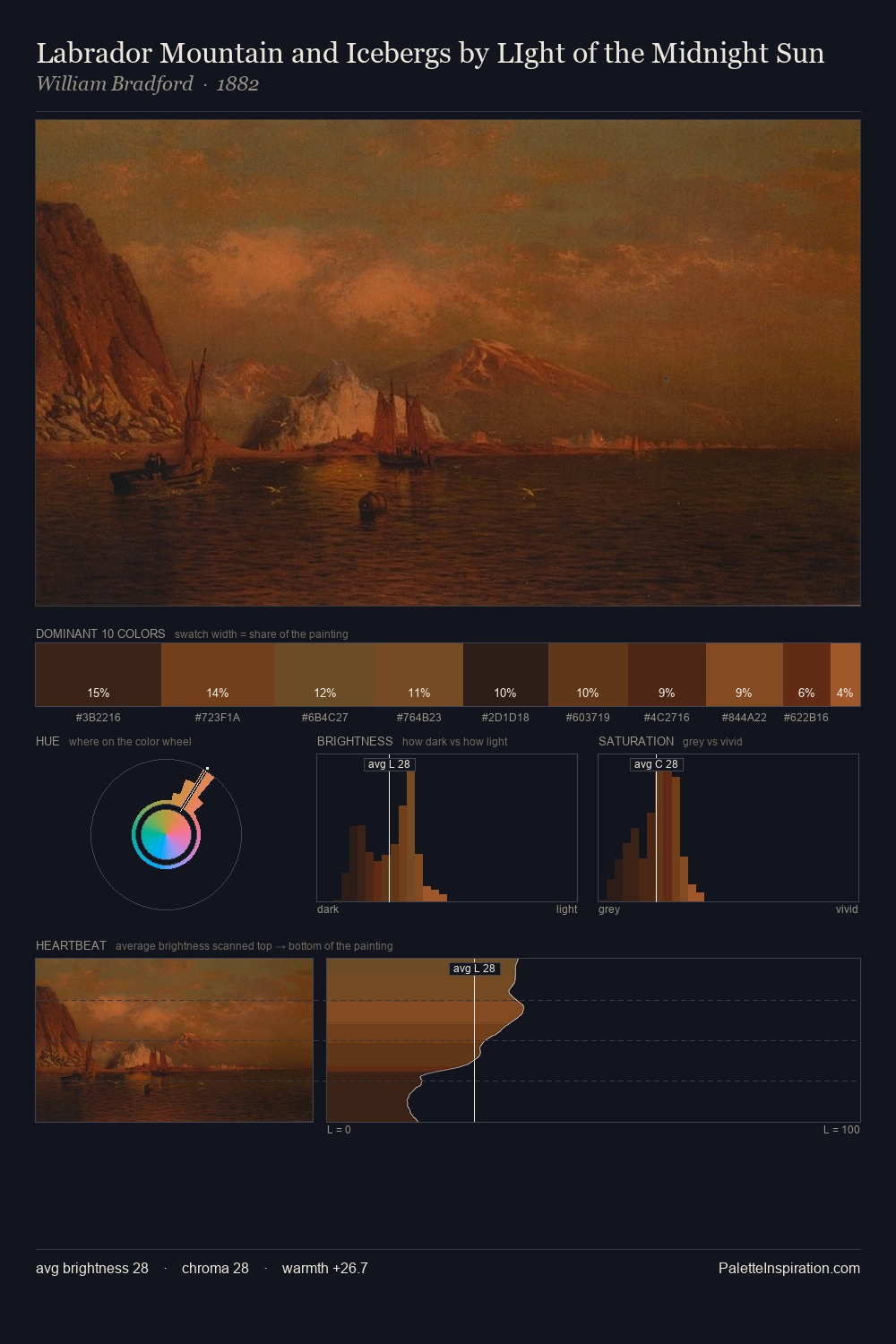Select the 6% reddish-brown swatch
Screen dimensions: 896x1344
[806, 675]
